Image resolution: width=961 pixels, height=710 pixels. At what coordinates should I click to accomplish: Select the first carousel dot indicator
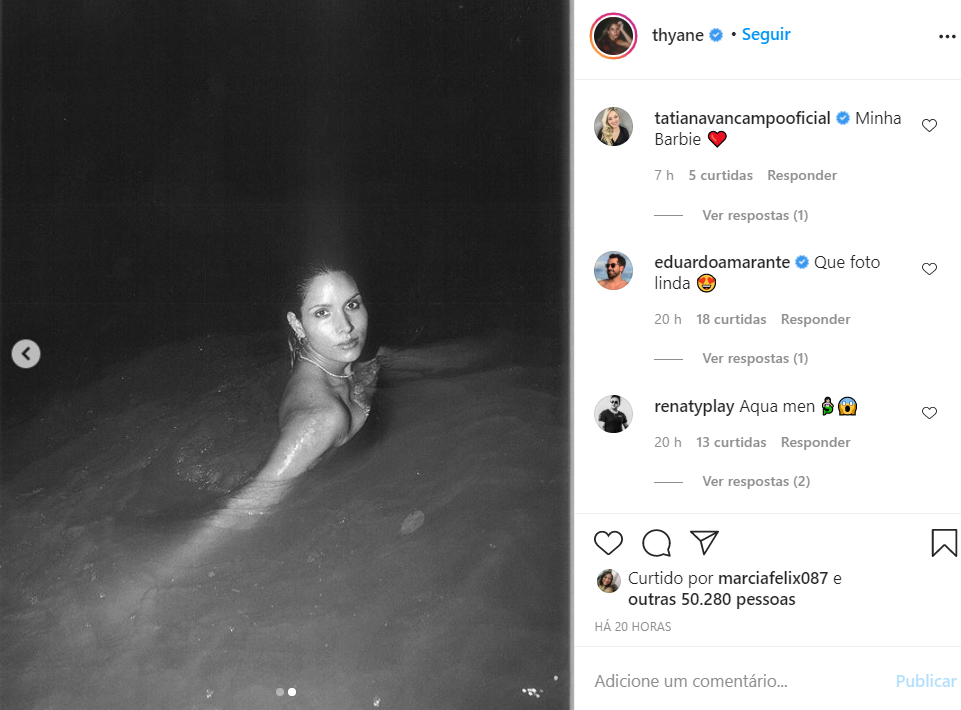click(x=280, y=692)
